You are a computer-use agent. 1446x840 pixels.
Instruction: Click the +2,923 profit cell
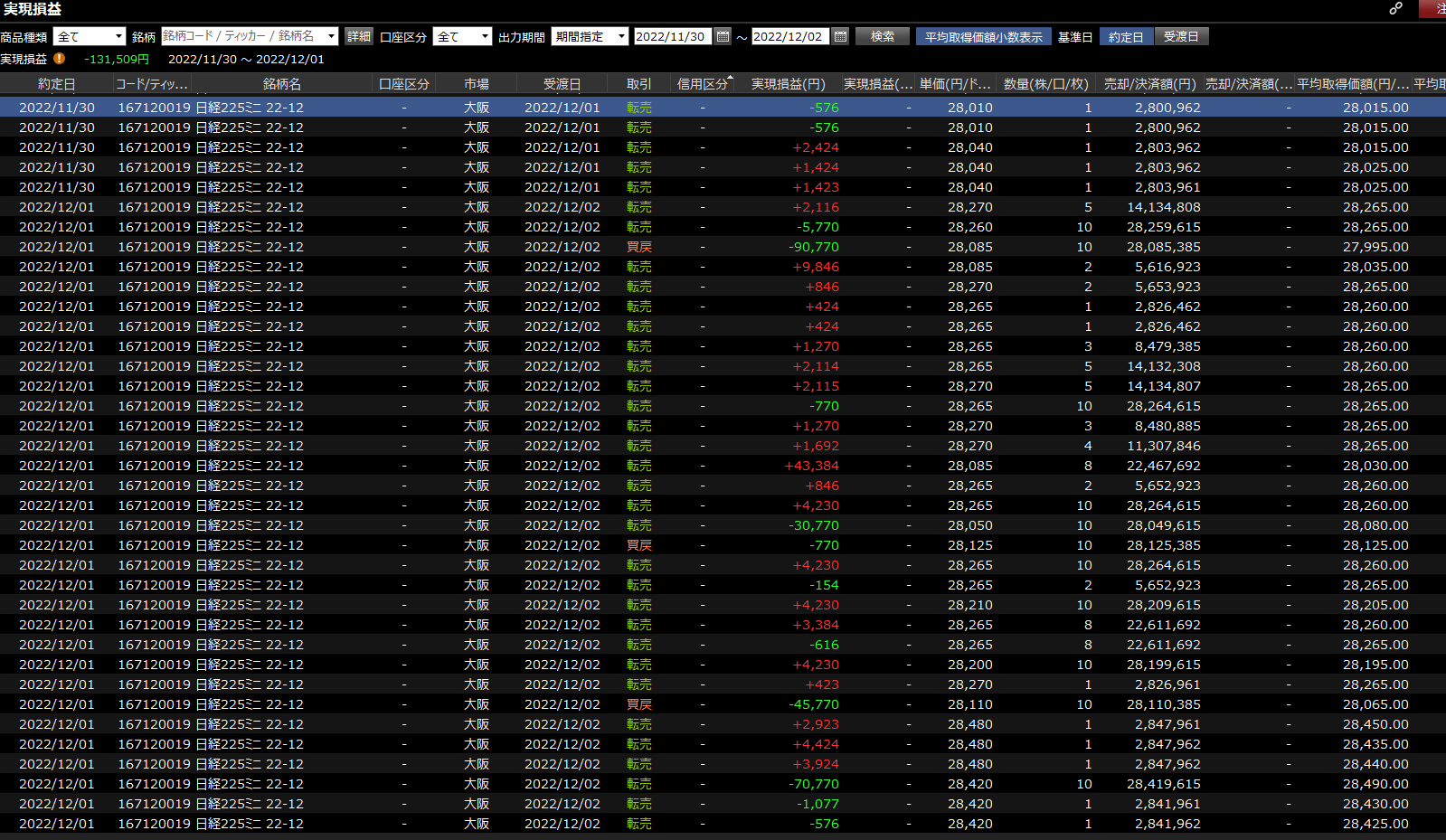pos(816,724)
